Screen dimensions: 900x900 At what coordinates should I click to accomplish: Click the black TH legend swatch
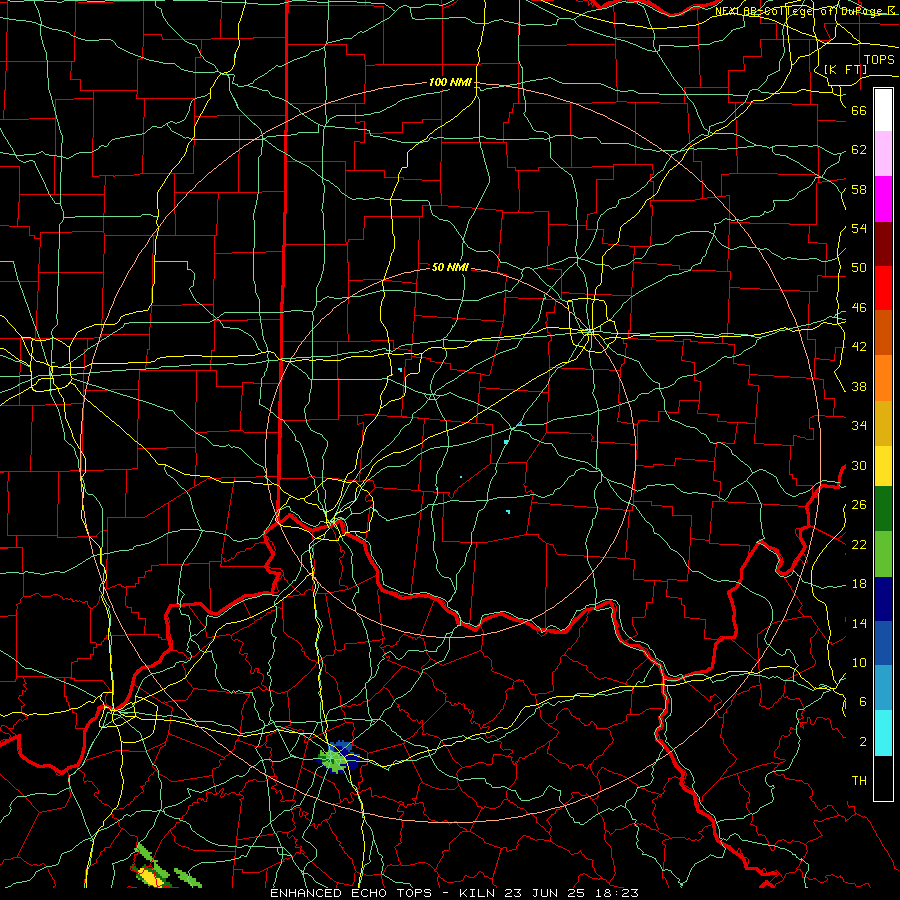pos(883,778)
